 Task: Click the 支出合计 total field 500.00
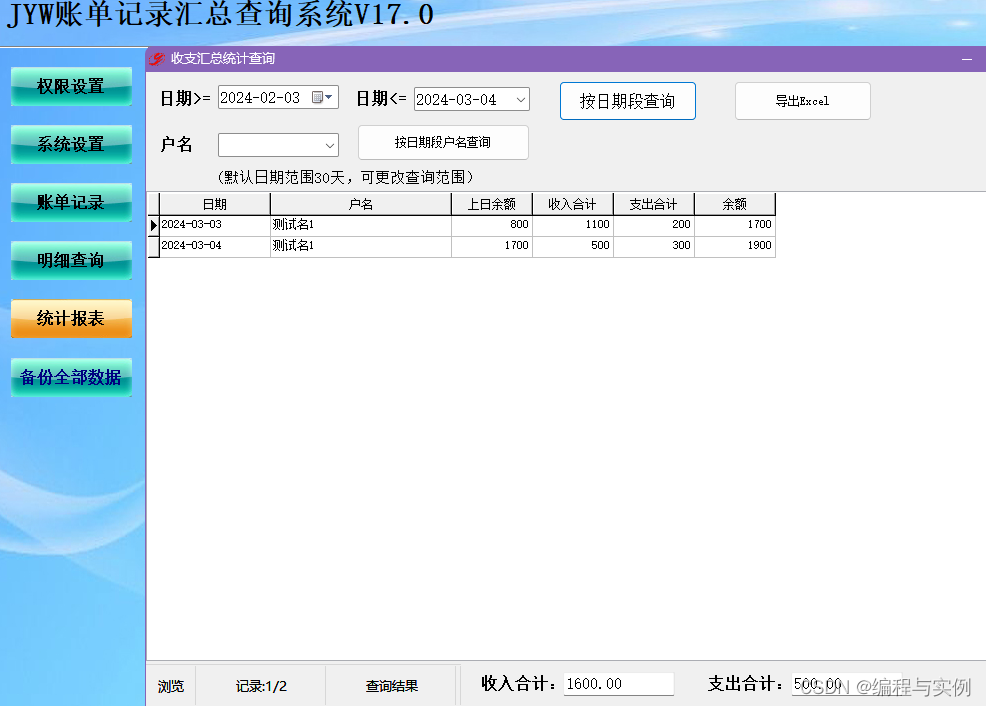[846, 684]
